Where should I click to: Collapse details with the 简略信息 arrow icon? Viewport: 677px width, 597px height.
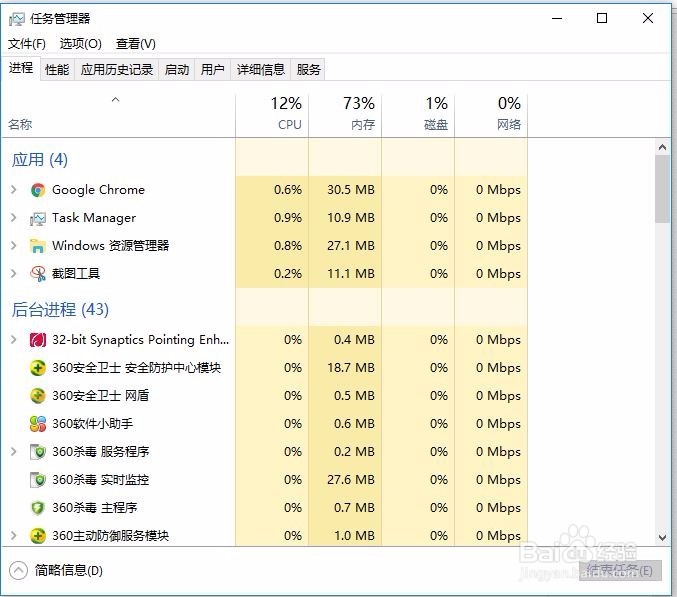[x=18, y=571]
